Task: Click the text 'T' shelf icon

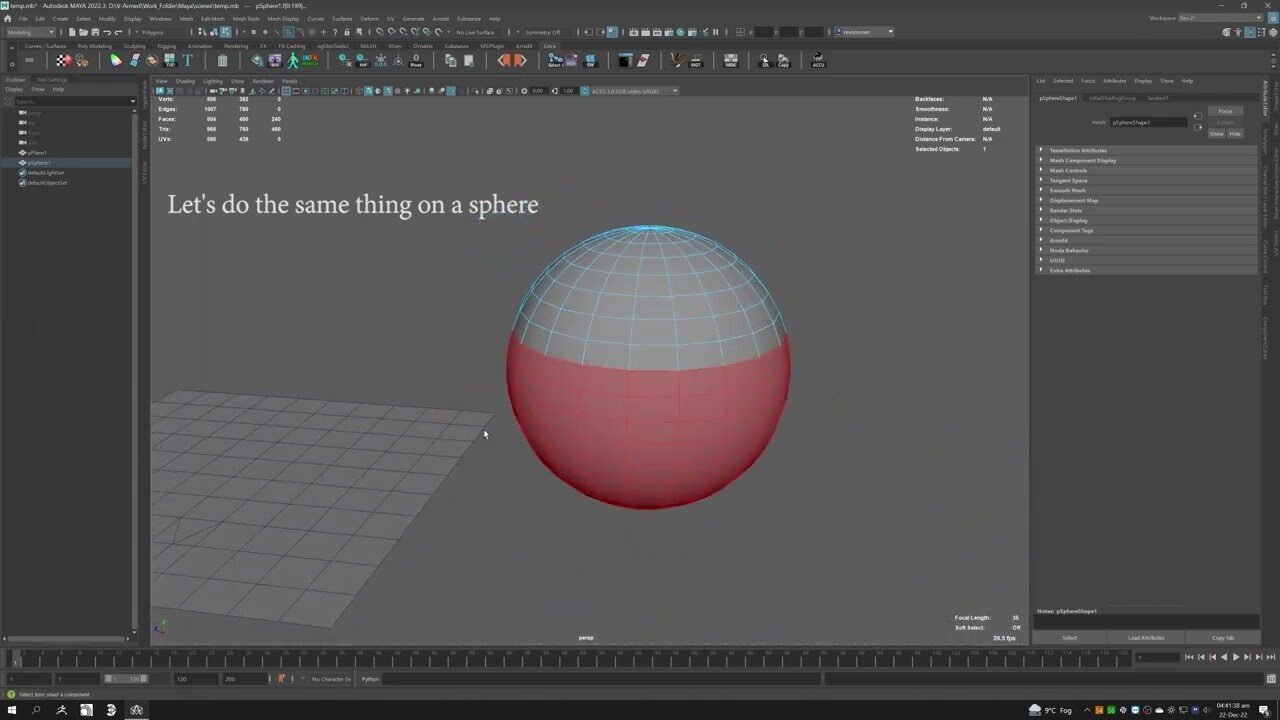Action: 187,61
